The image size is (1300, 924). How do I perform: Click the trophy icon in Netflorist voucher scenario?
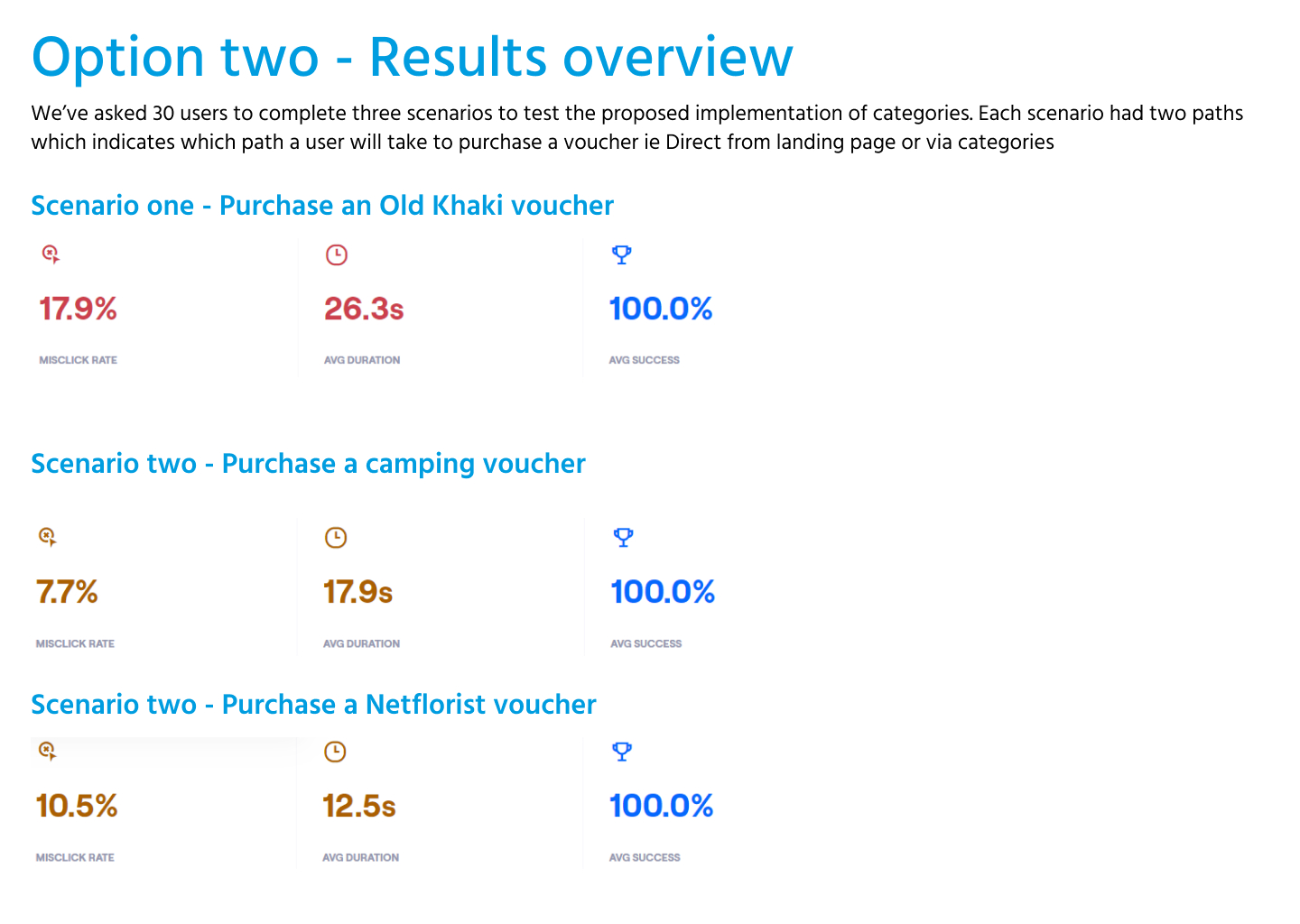click(622, 751)
